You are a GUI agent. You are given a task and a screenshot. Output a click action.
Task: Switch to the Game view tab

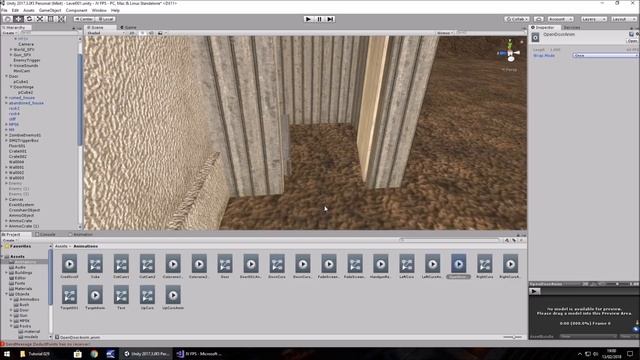pyautogui.click(x=129, y=27)
